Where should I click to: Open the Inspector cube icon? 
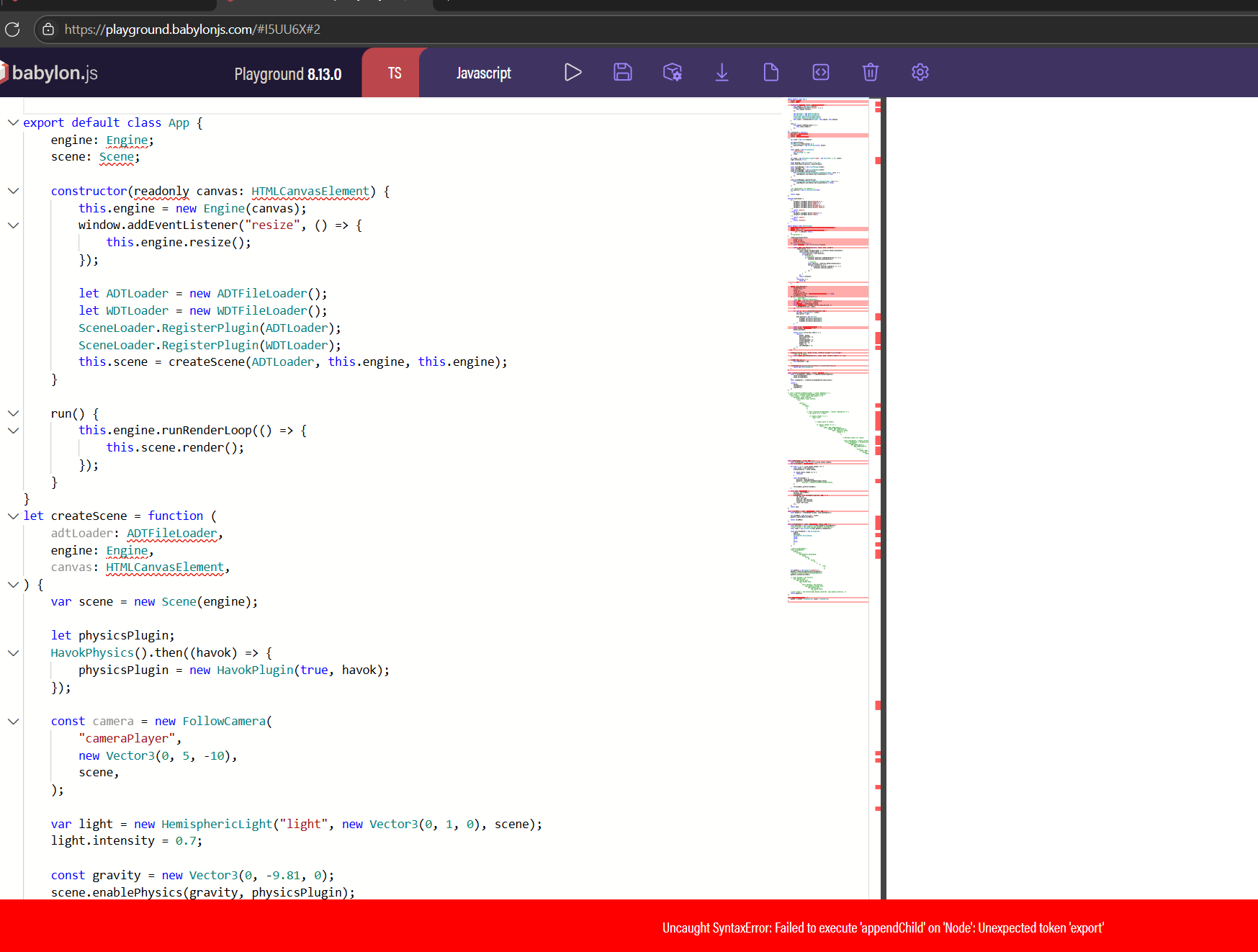coord(673,72)
